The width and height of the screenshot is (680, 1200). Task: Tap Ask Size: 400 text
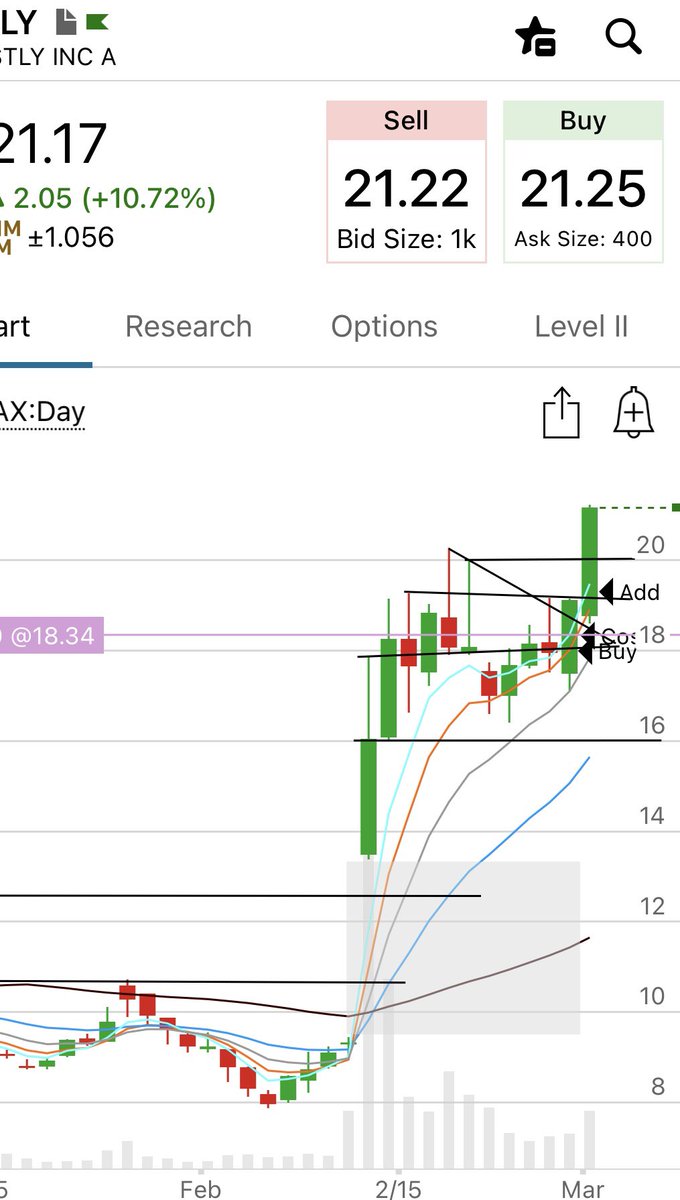tap(583, 239)
